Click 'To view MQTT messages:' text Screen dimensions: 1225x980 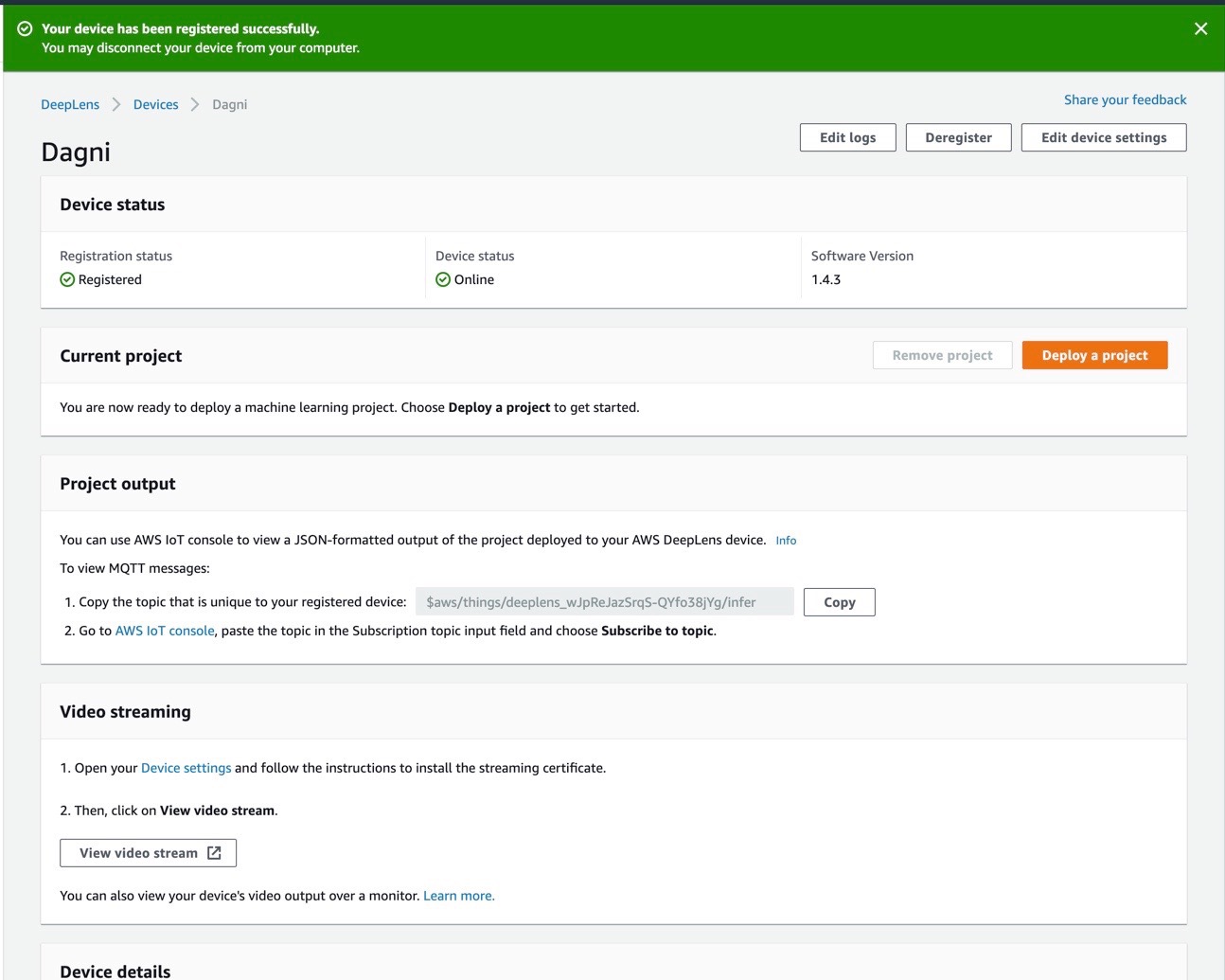(x=134, y=569)
